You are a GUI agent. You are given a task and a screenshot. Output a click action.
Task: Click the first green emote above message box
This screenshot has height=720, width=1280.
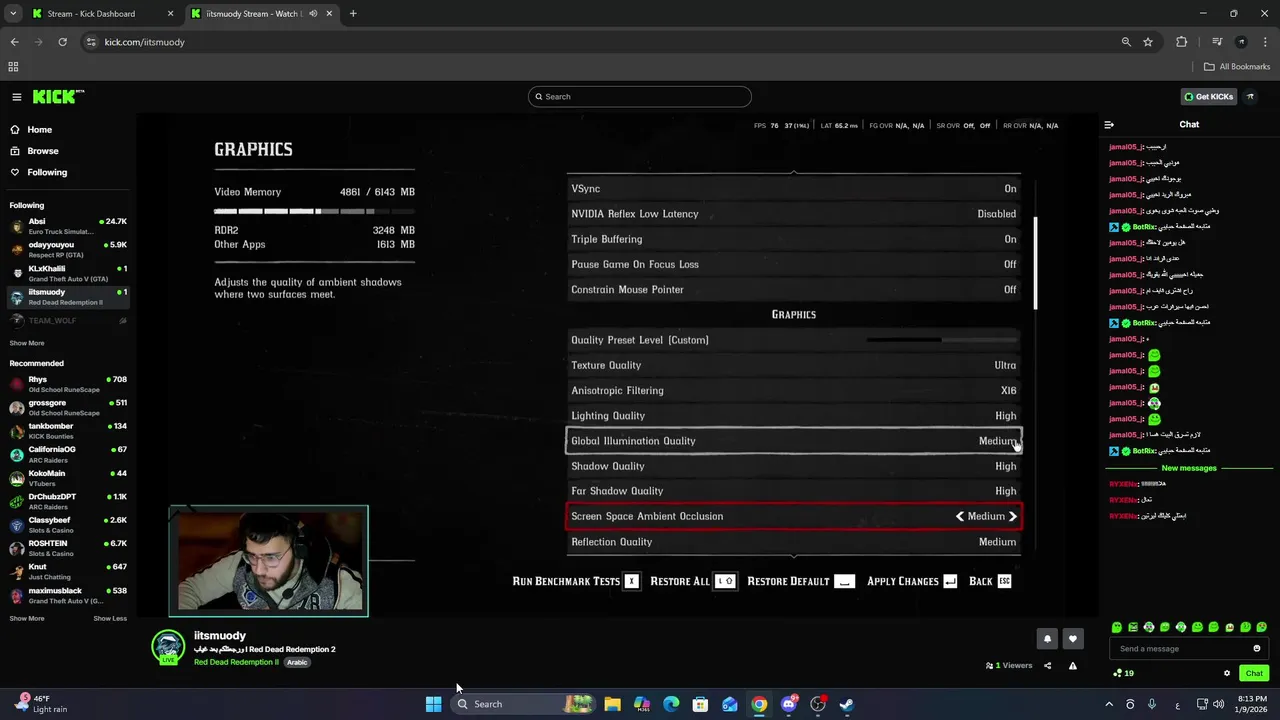click(x=1117, y=628)
